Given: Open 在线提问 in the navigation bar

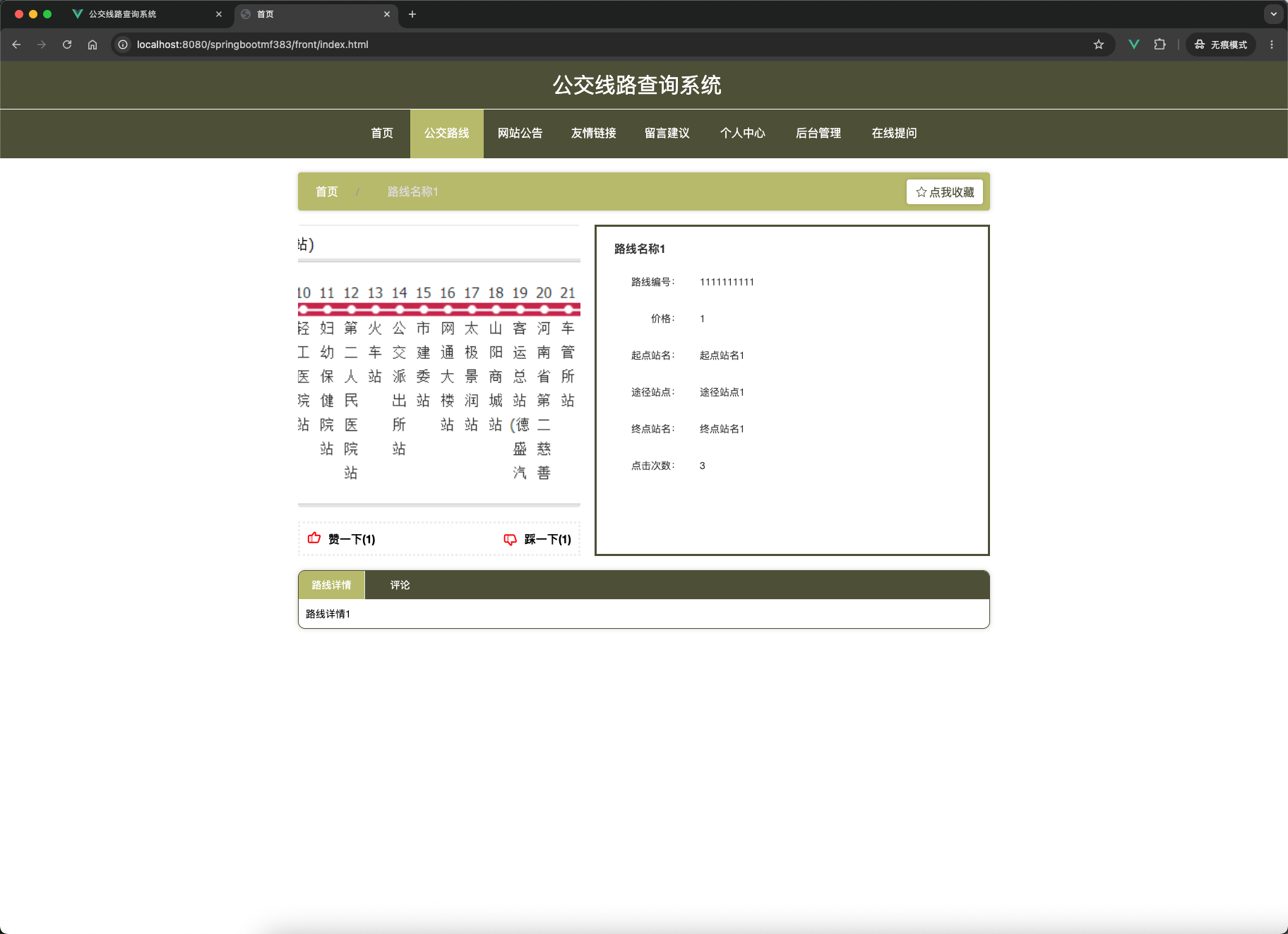Looking at the screenshot, I should coord(895,134).
